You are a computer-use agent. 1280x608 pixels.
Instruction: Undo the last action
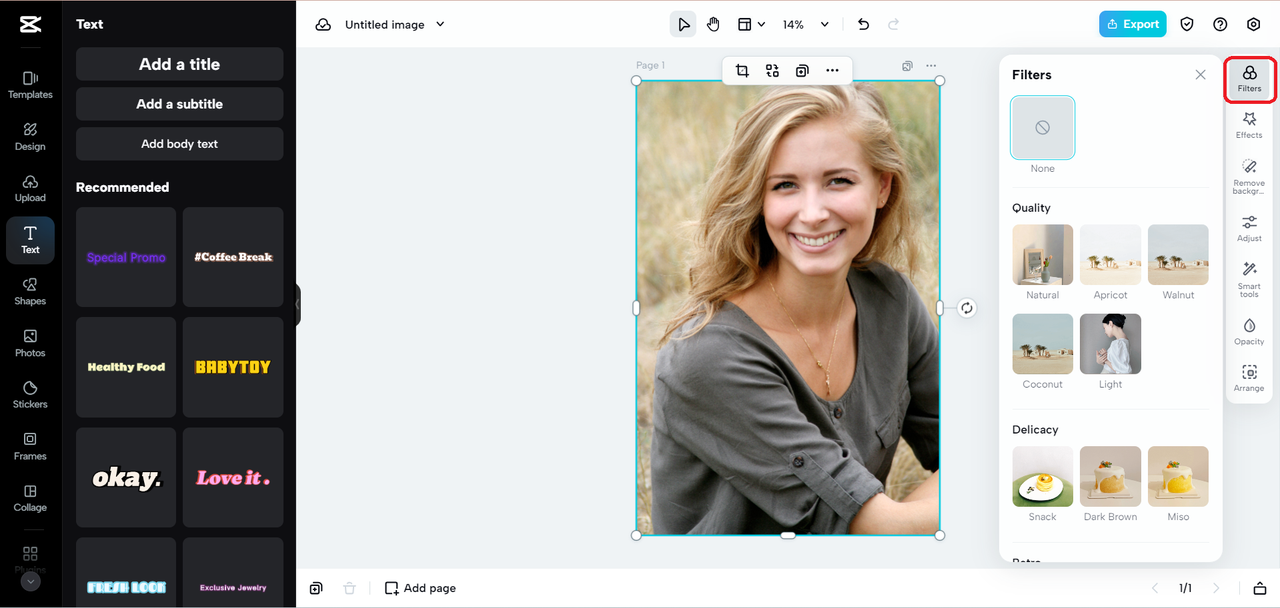pyautogui.click(x=863, y=24)
